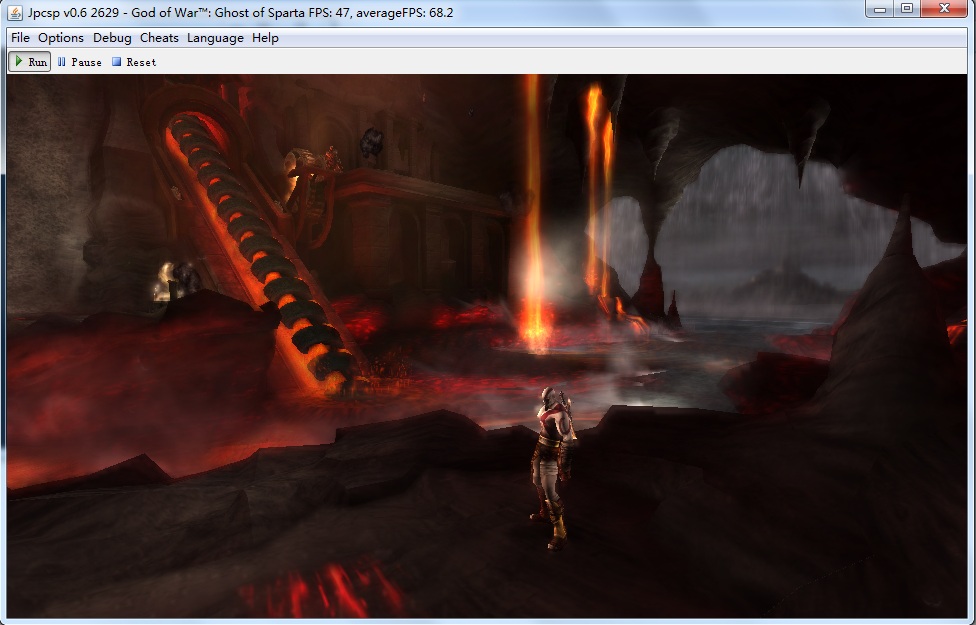Screen dimensions: 976x625
Task: Expand the Debug menu
Action: pyautogui.click(x=112, y=38)
